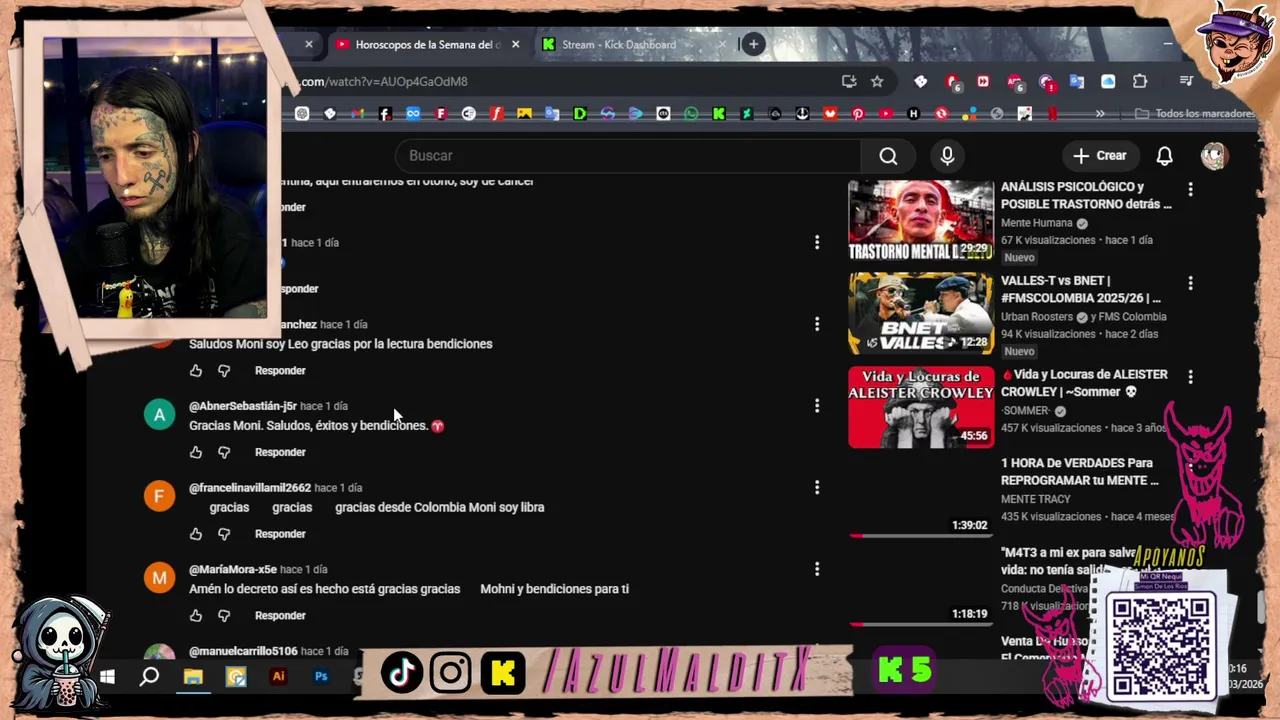Screen dimensions: 1280x720
Task: Switch to Stream - Kick Dashboard tab
Action: point(619,44)
